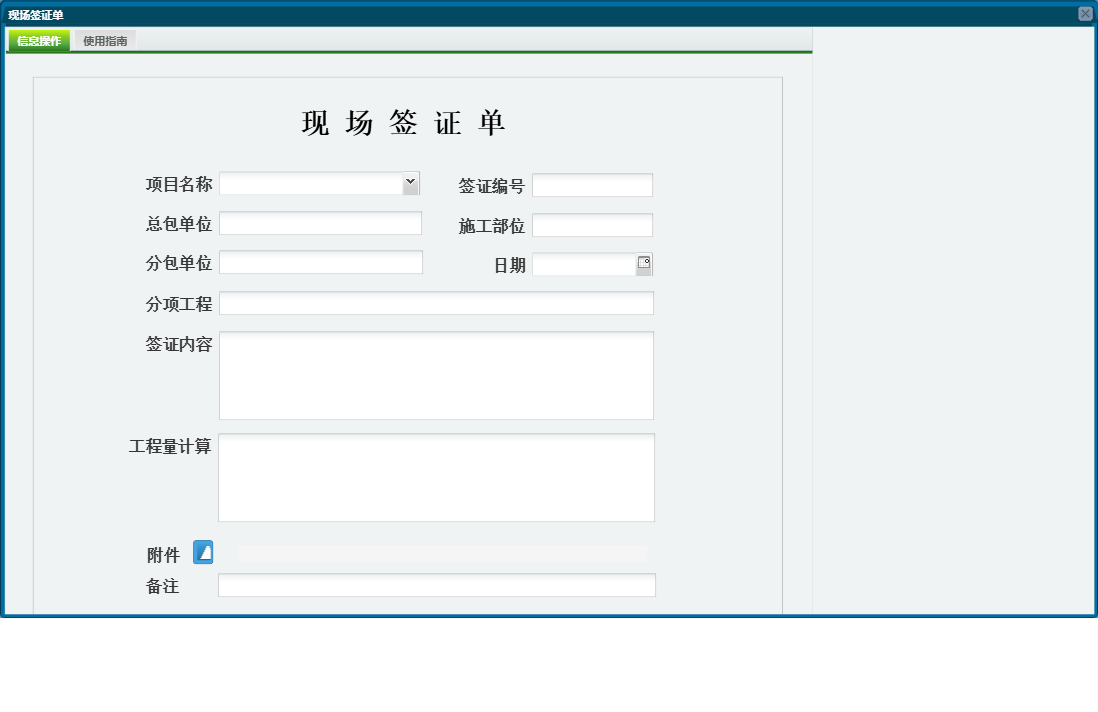Screen dimensions: 1098x712
Task: Focus the 分包单位 input field
Action: pyautogui.click(x=321, y=262)
